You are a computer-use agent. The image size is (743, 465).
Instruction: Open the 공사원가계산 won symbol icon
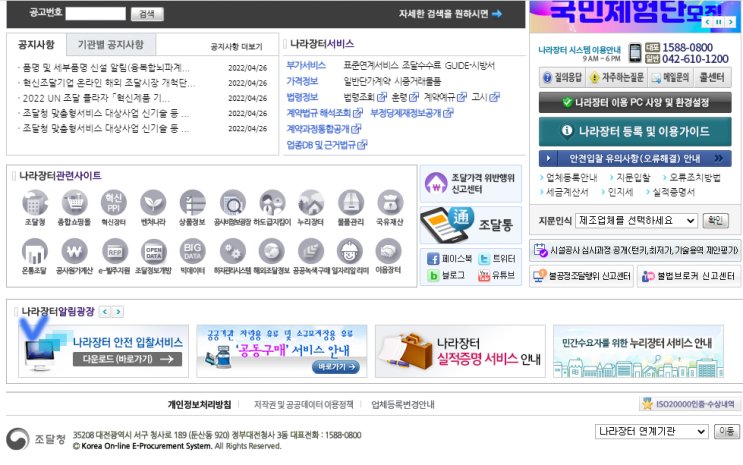tap(74, 251)
